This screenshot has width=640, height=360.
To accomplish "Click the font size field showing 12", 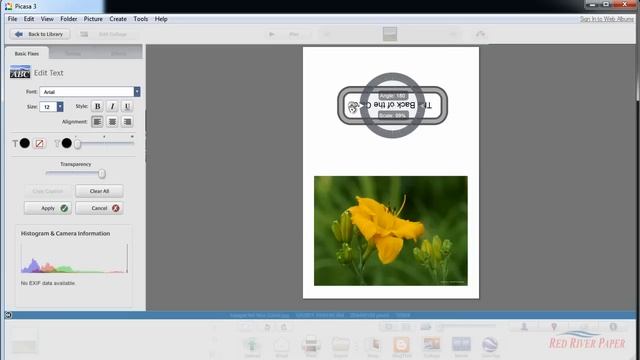I will [48, 107].
